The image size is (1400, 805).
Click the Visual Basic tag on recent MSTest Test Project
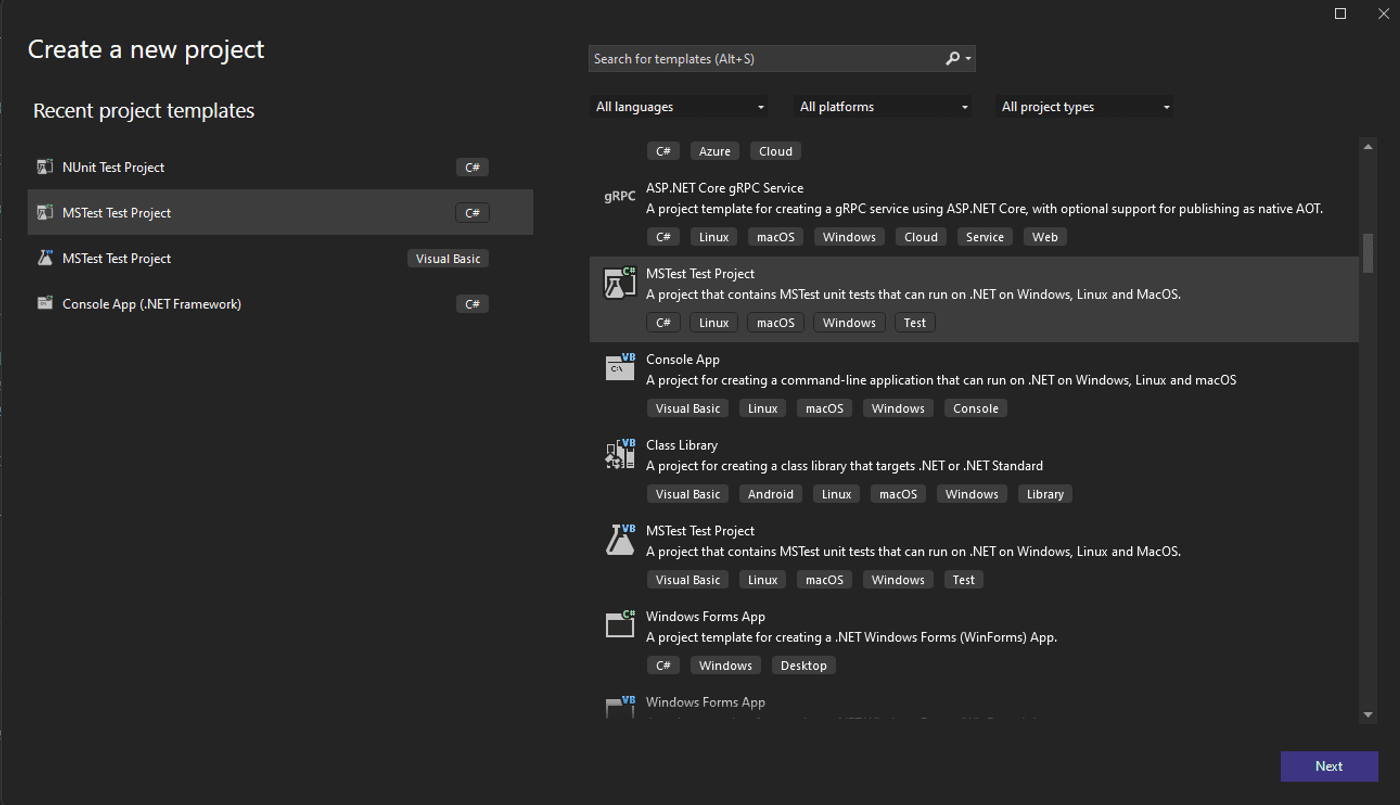(448, 258)
